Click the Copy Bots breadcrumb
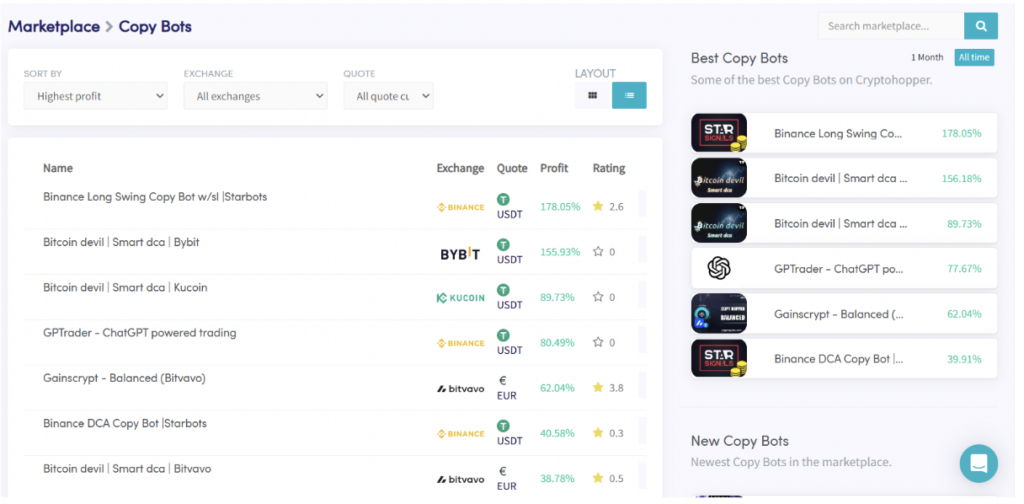The height and width of the screenshot is (504, 1024). 155,27
